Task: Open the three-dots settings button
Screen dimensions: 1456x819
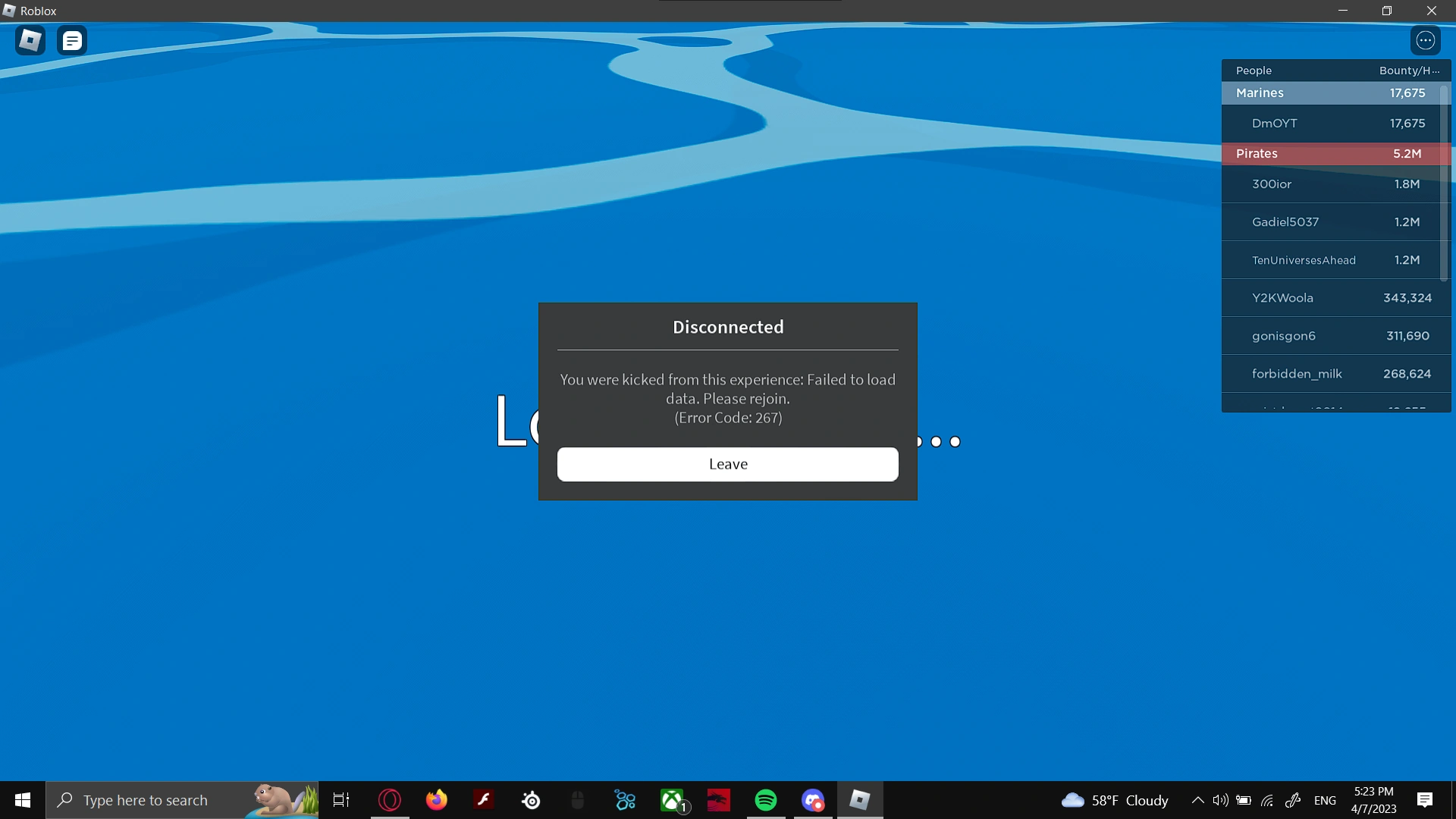Action: pos(1425,40)
